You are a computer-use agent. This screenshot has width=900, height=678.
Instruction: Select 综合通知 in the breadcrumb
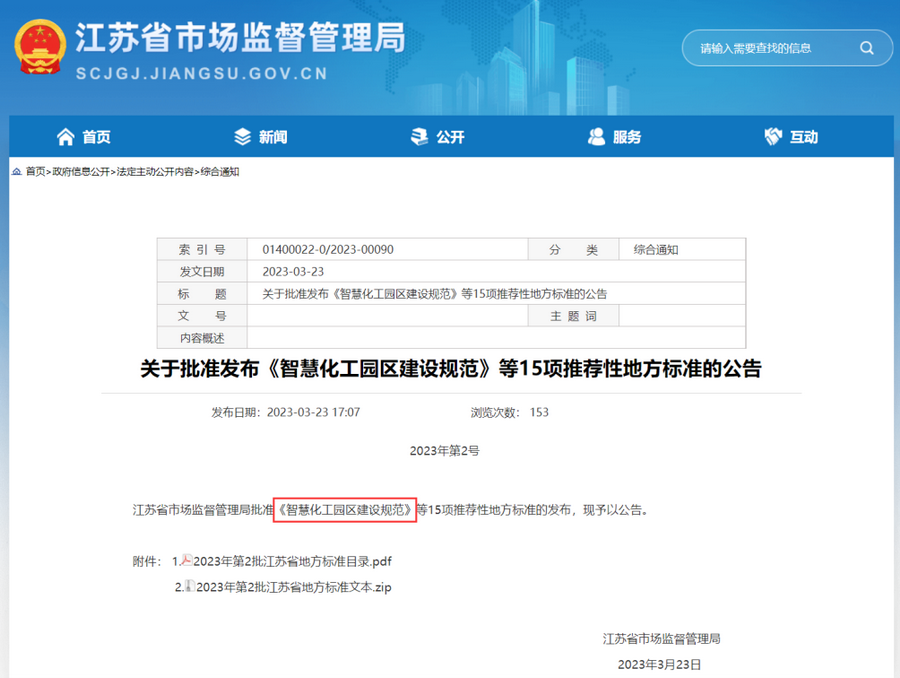point(220,172)
